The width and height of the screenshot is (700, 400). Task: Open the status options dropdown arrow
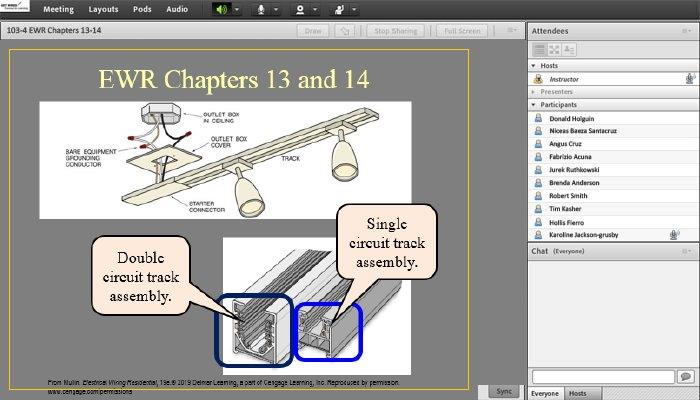pos(354,9)
